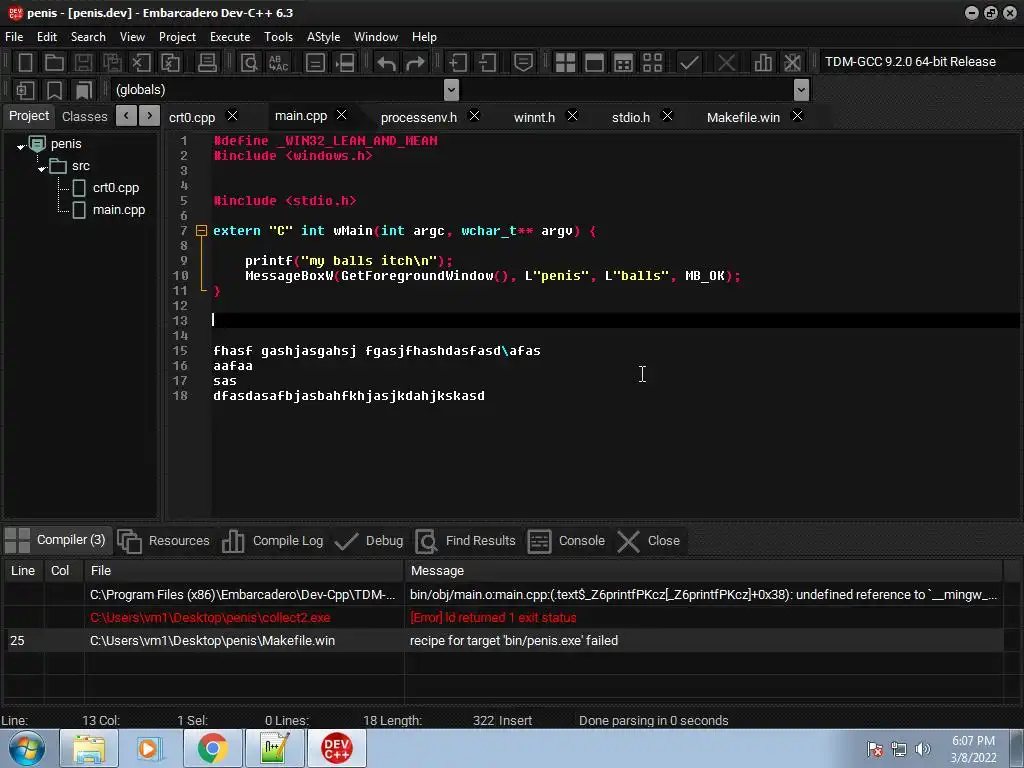Open crt0.cpp in project tree
The width and height of the screenshot is (1024, 768).
click(x=116, y=188)
